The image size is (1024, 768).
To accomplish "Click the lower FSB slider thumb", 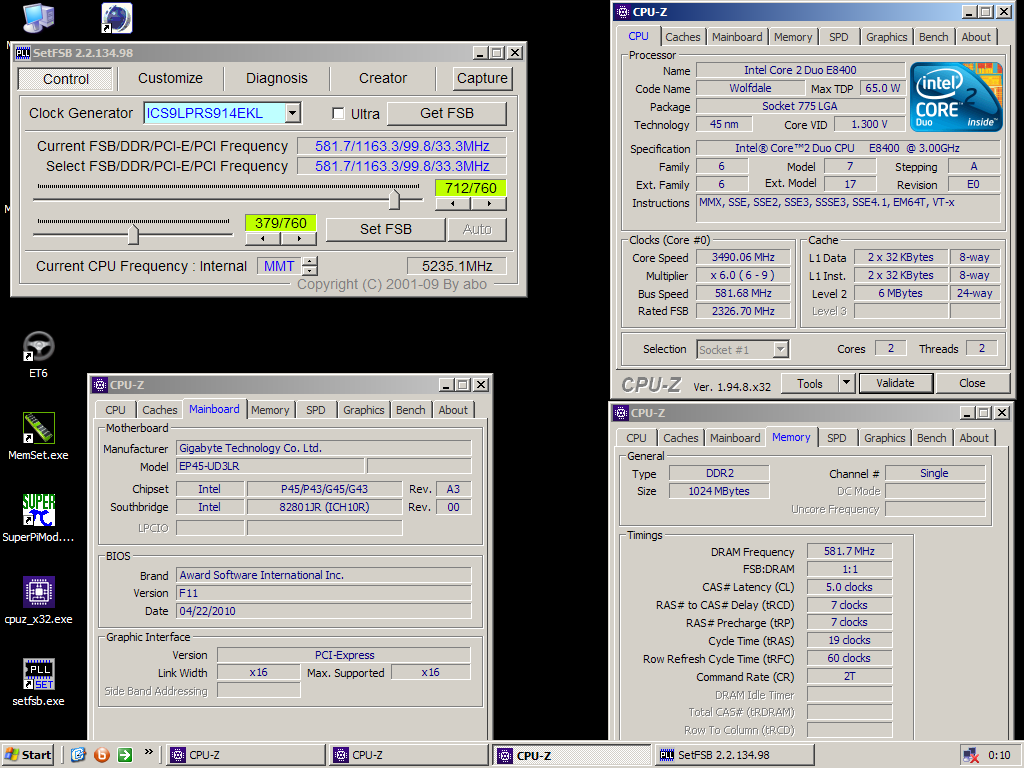I will point(133,234).
